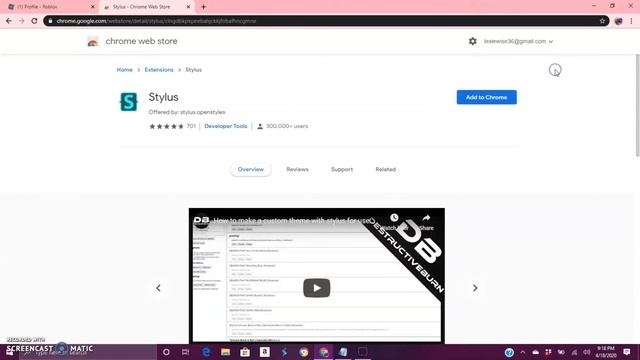
Task: Open Microsoft Store from taskbar
Action: click(245, 352)
